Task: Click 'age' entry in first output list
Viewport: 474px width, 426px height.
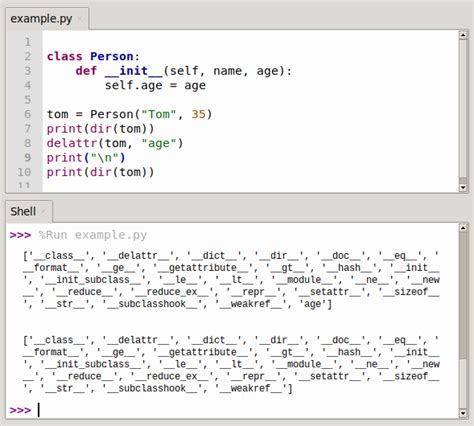Action: click(313, 304)
